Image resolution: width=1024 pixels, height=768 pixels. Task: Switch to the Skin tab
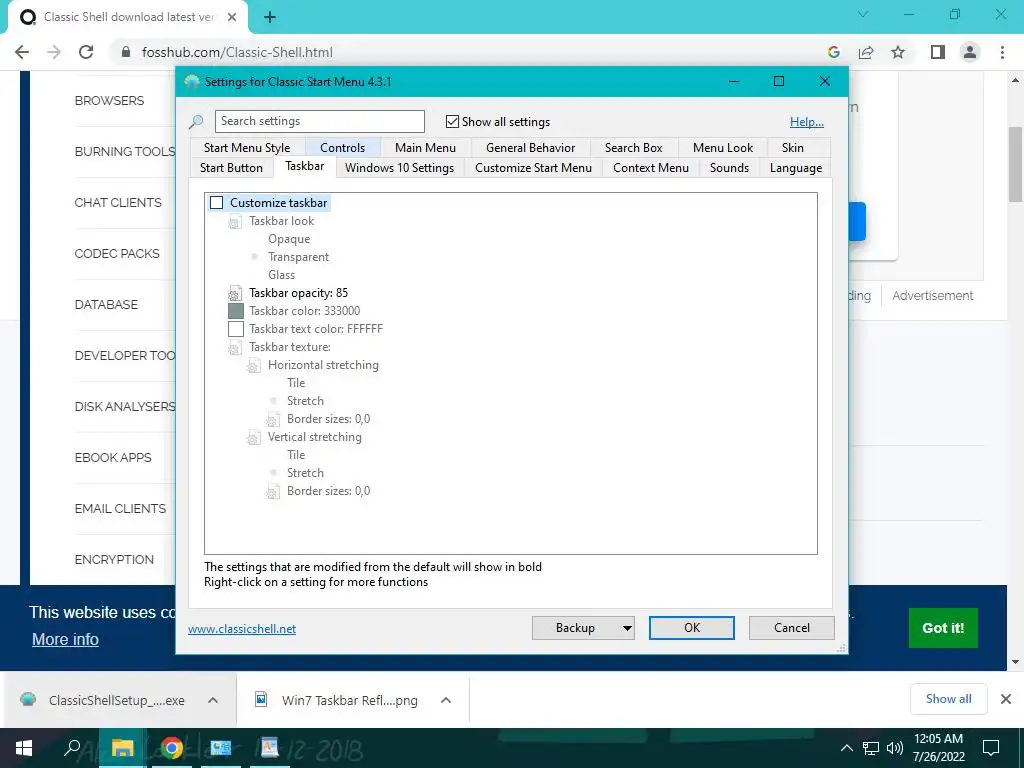[x=792, y=148]
